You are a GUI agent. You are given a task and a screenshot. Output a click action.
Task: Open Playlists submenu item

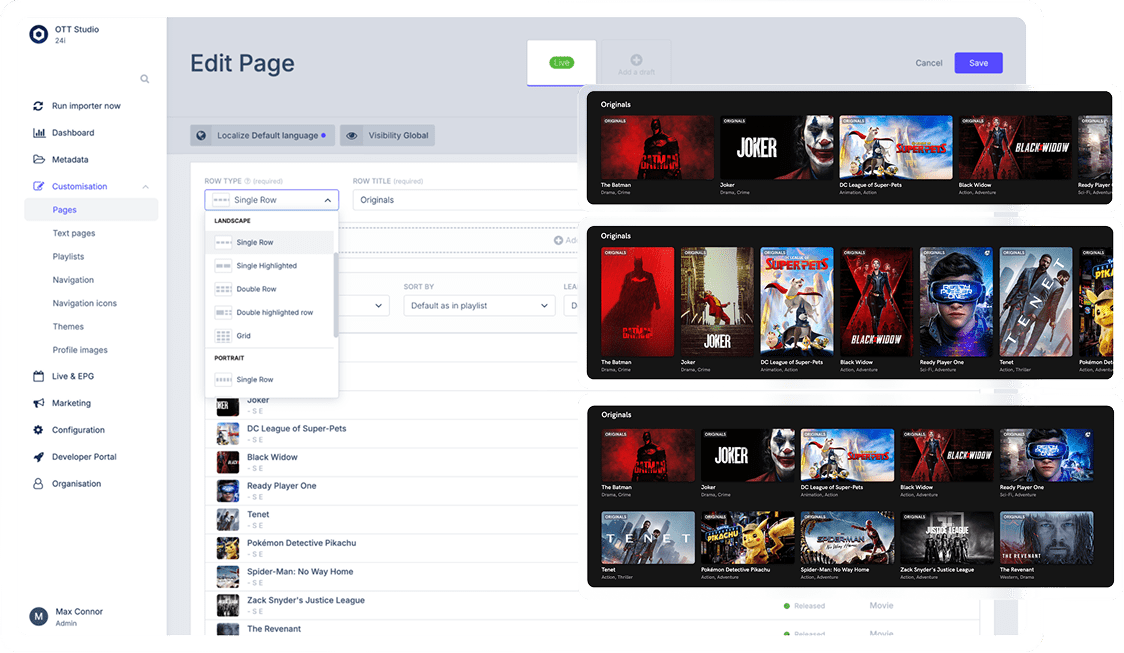coord(68,257)
